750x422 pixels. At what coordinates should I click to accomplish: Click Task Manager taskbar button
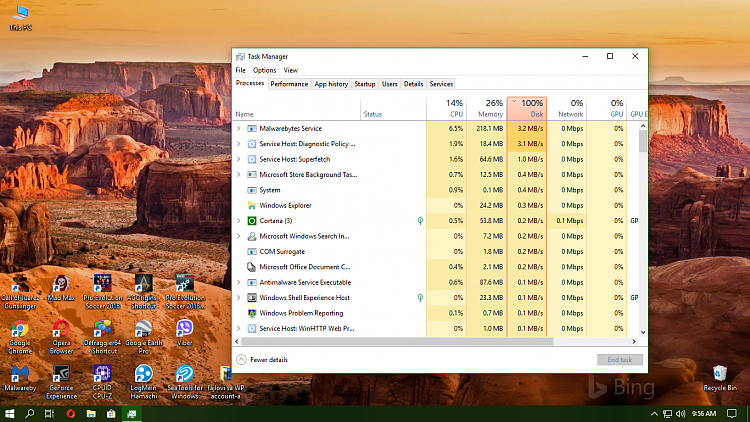[x=132, y=413]
